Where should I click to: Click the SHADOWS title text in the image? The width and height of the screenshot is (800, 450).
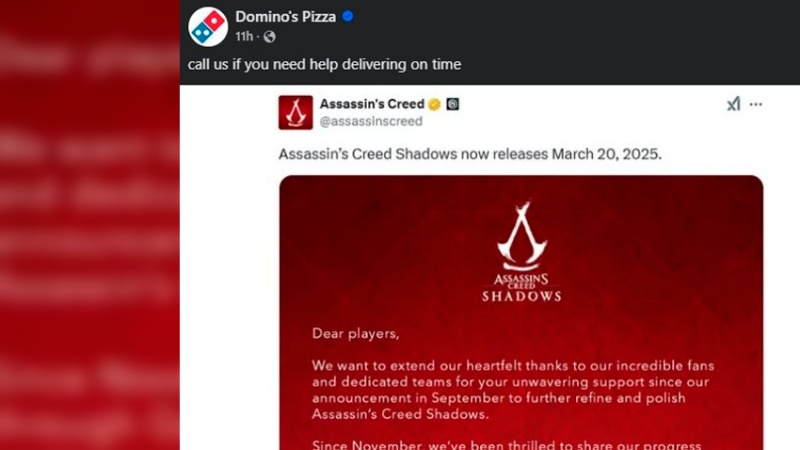coord(521,296)
